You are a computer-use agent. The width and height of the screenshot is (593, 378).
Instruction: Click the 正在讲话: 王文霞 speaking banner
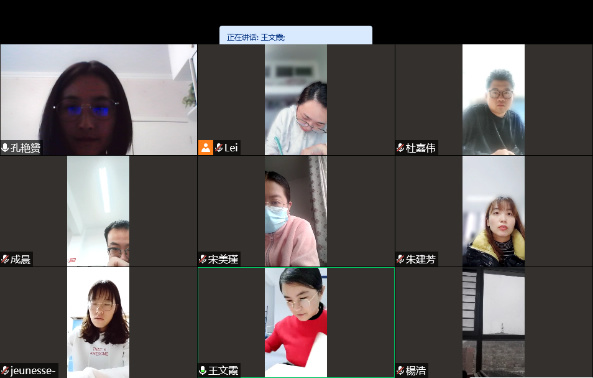[x=296, y=35]
